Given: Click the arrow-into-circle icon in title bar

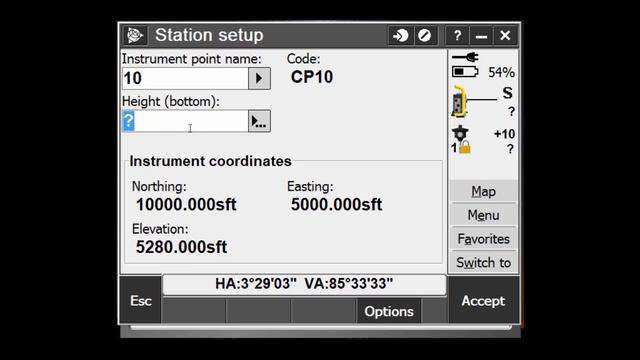Looking at the screenshot, I should tap(400, 36).
